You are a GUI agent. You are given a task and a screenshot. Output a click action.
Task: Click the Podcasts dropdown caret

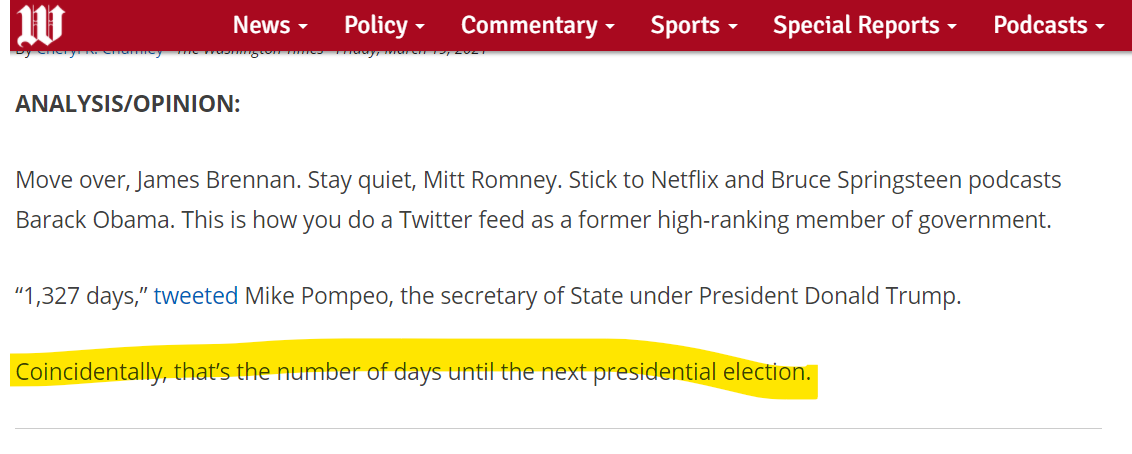point(1100,27)
